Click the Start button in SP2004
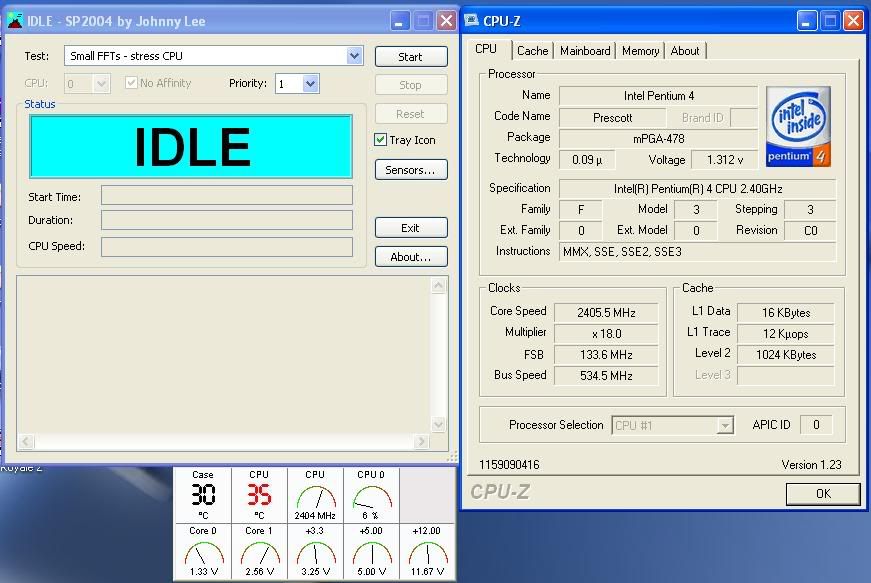The height and width of the screenshot is (583, 871). pyautogui.click(x=411, y=57)
